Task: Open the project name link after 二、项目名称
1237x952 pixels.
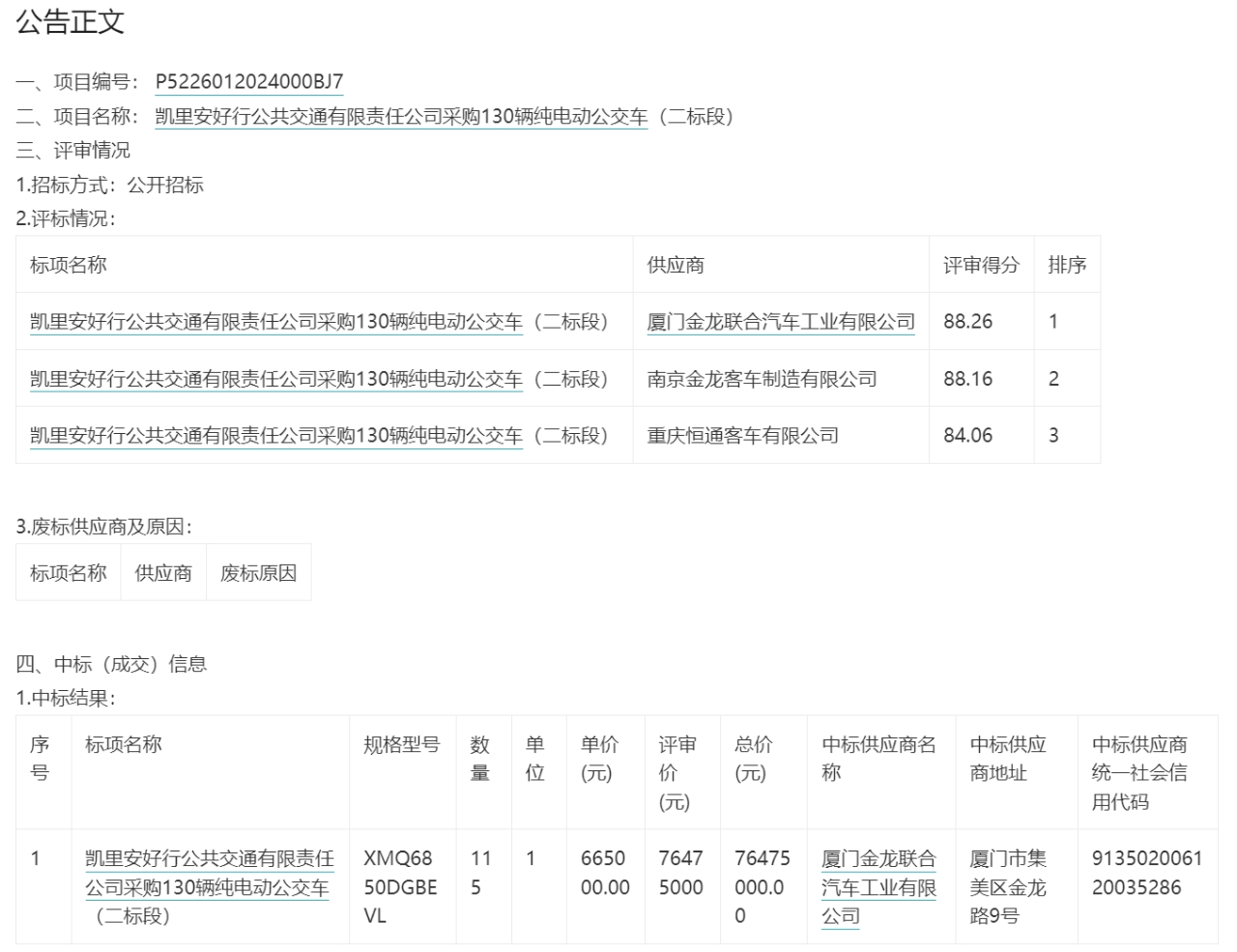Action: [x=401, y=117]
